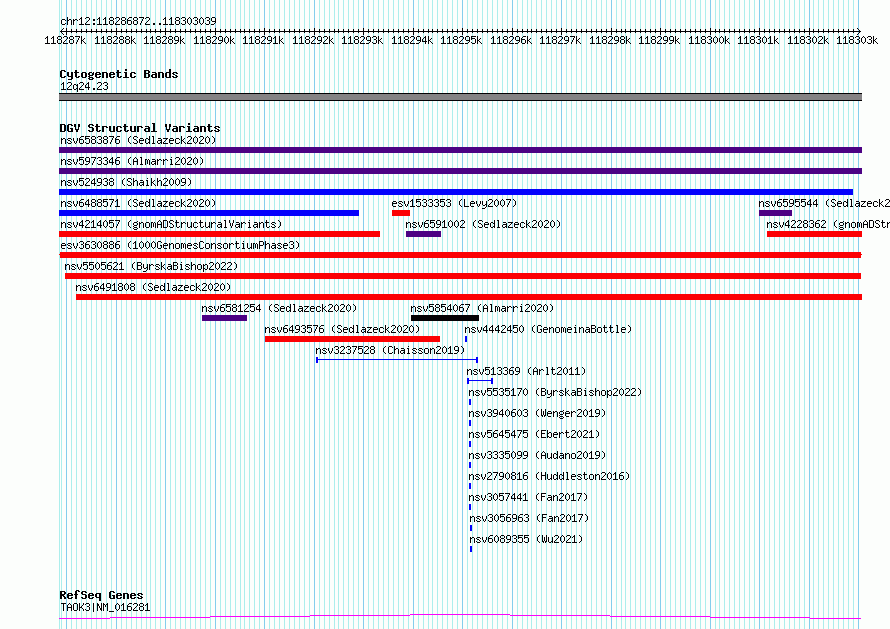Click the 118300k ruler mark

point(709,40)
